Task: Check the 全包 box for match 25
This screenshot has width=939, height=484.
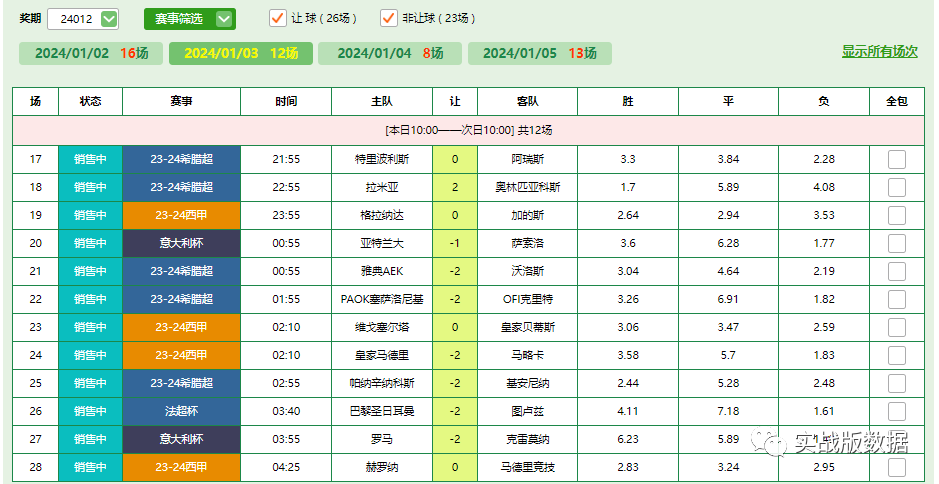Action: click(x=896, y=383)
